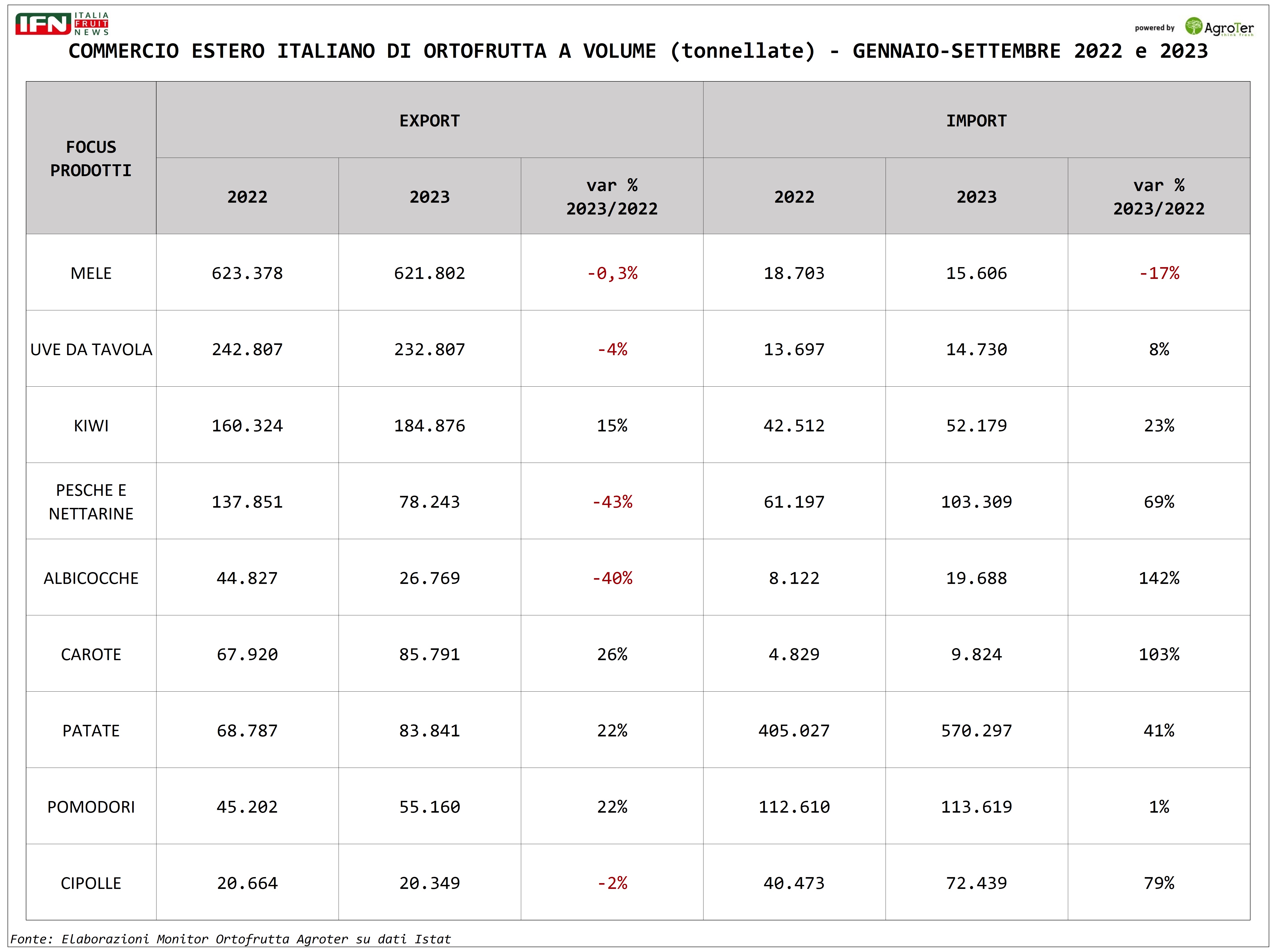Click the IFN Italia Fruit News logo
Screen dimensions: 1277x952
pos(62,24)
